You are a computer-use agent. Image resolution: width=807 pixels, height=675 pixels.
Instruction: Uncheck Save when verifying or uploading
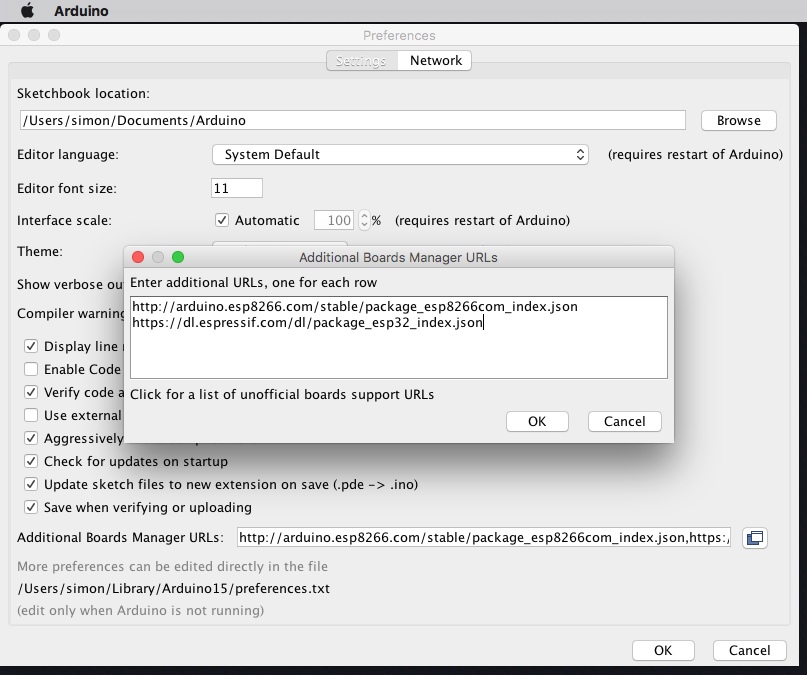(31, 507)
